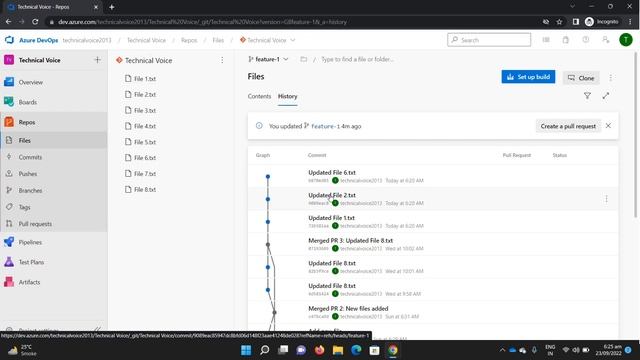Open Pipelines section
The height and width of the screenshot is (360, 640).
tap(30, 242)
